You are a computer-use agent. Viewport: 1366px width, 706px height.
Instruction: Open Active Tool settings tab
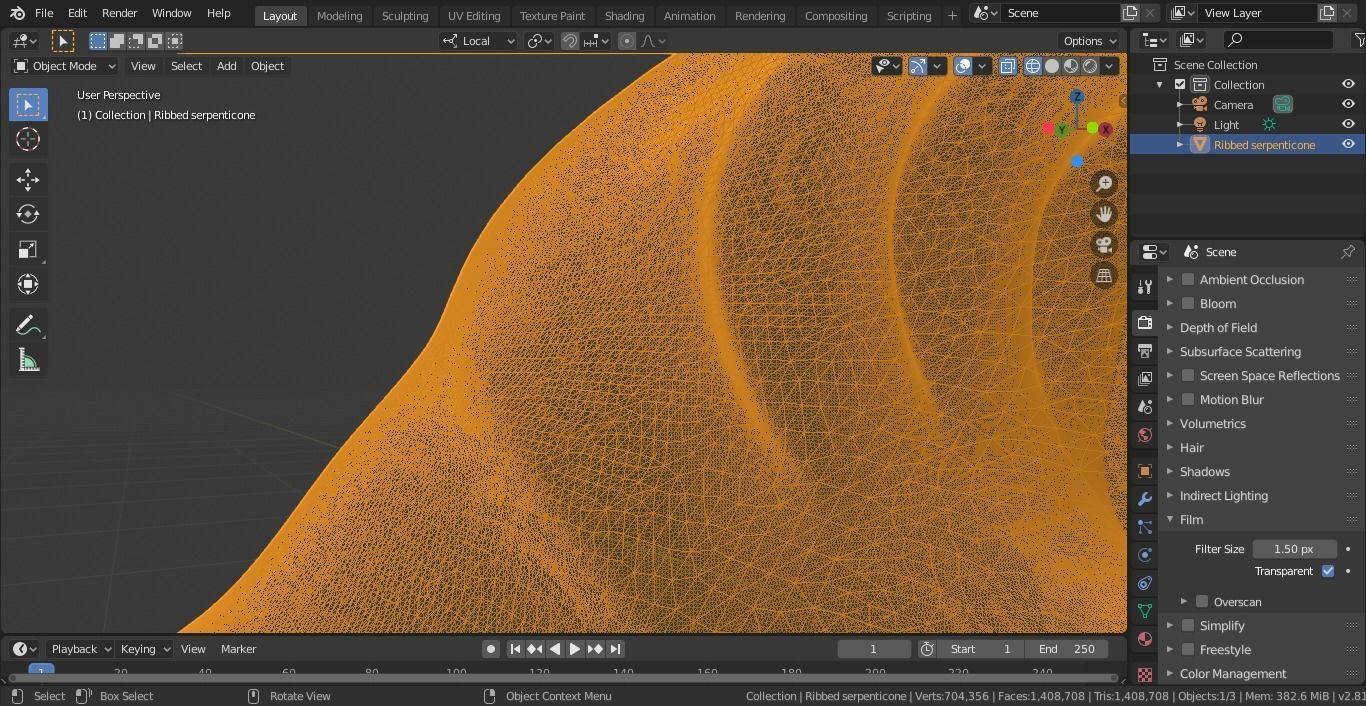[x=1145, y=287]
